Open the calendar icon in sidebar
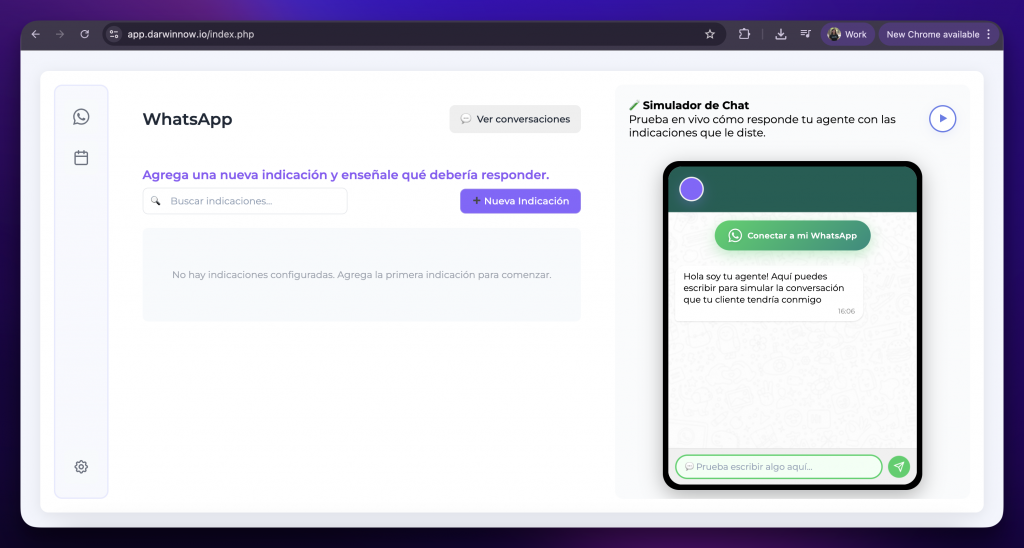1024x548 pixels. [x=81, y=158]
